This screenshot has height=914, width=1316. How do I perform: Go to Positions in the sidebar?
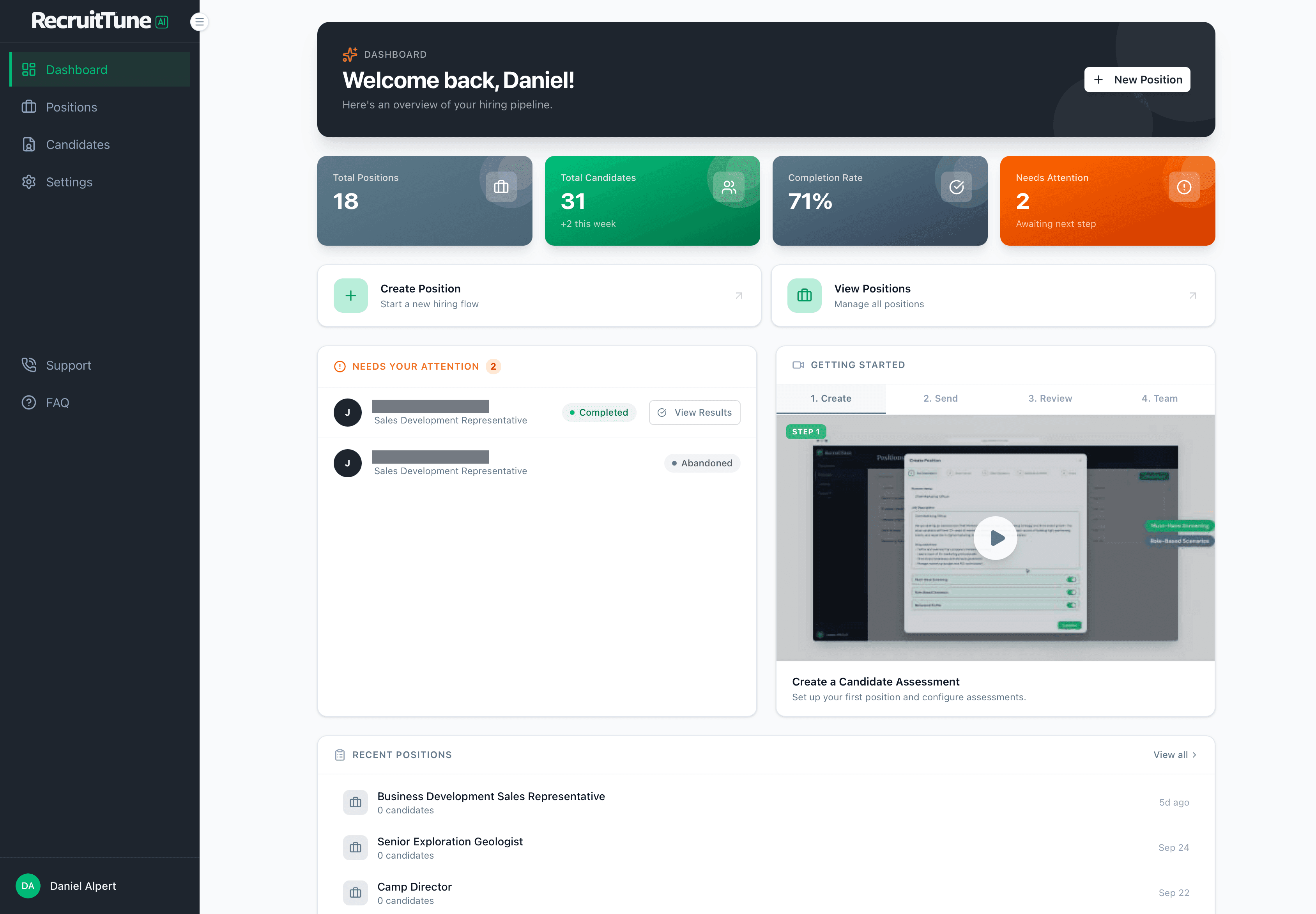click(x=100, y=107)
